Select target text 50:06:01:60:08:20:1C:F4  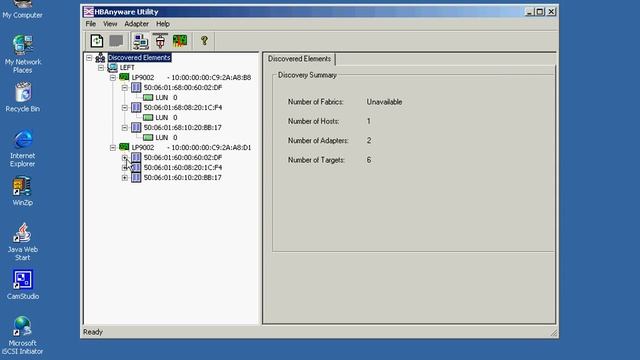coord(182,167)
